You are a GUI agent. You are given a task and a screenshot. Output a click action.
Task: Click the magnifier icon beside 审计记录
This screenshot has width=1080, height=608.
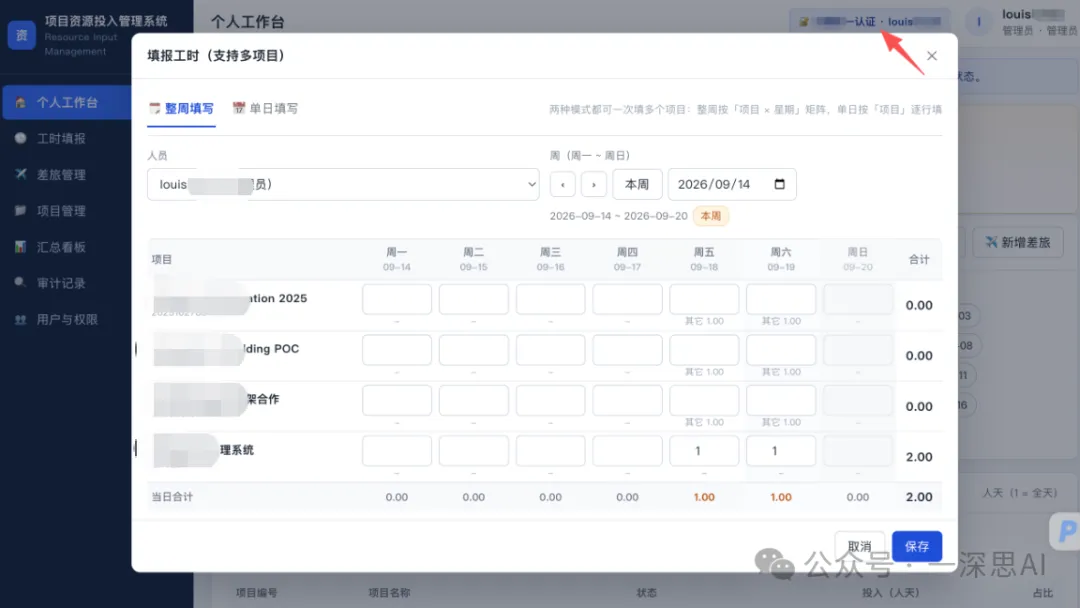pos(21,282)
